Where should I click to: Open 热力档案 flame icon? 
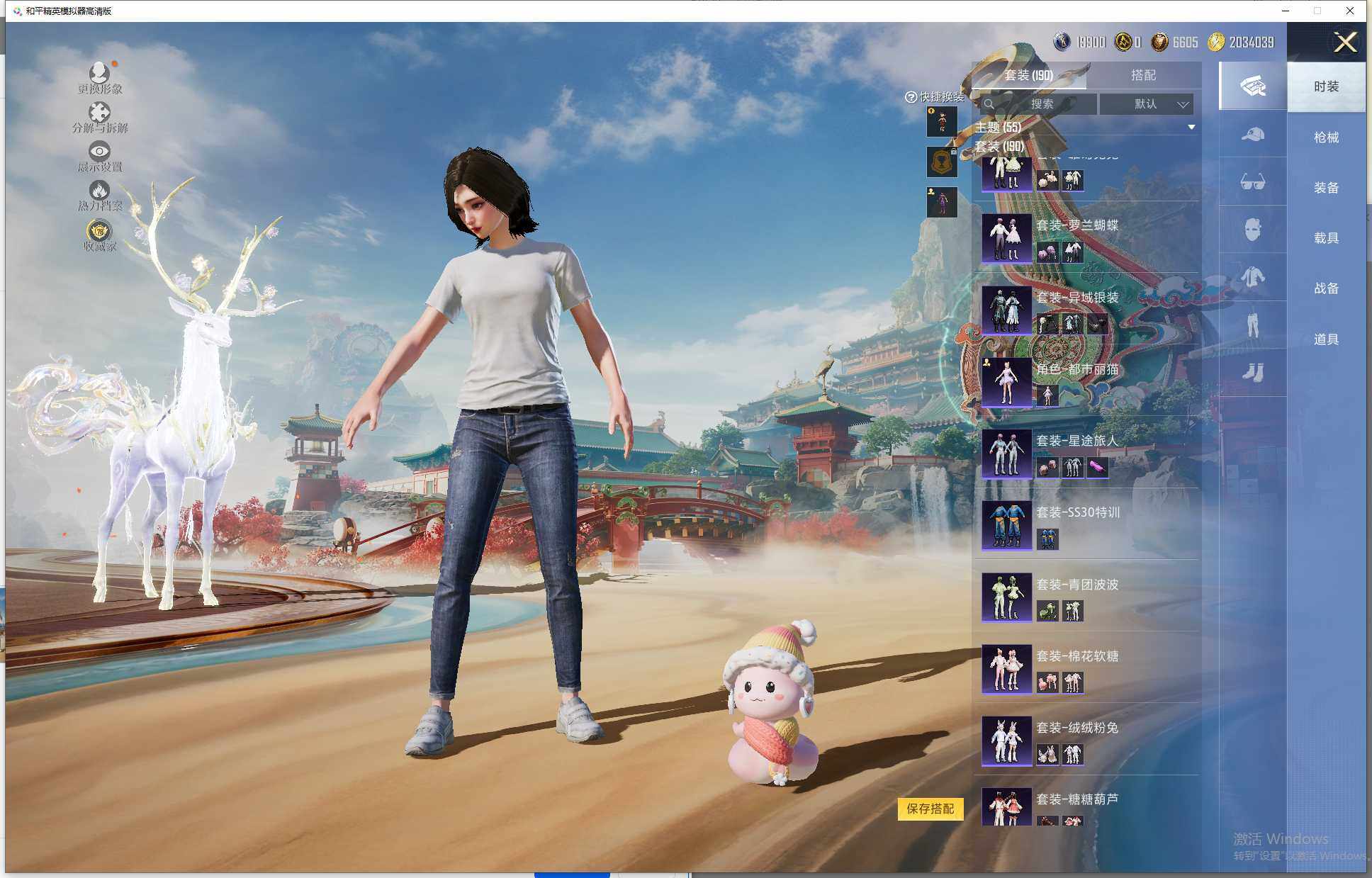pyautogui.click(x=99, y=191)
